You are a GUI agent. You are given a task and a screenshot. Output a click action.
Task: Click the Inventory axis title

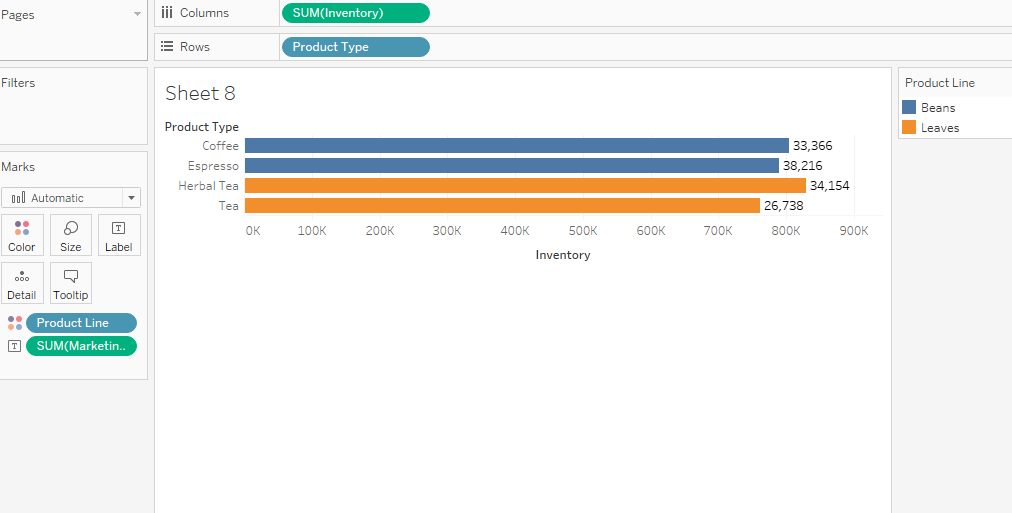[563, 255]
